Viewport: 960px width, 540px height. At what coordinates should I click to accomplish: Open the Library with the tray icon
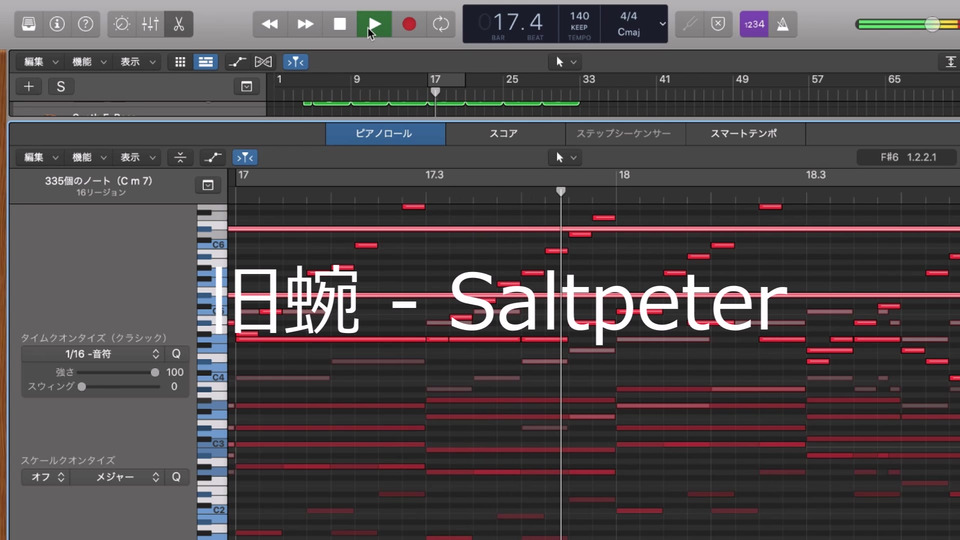click(28, 23)
